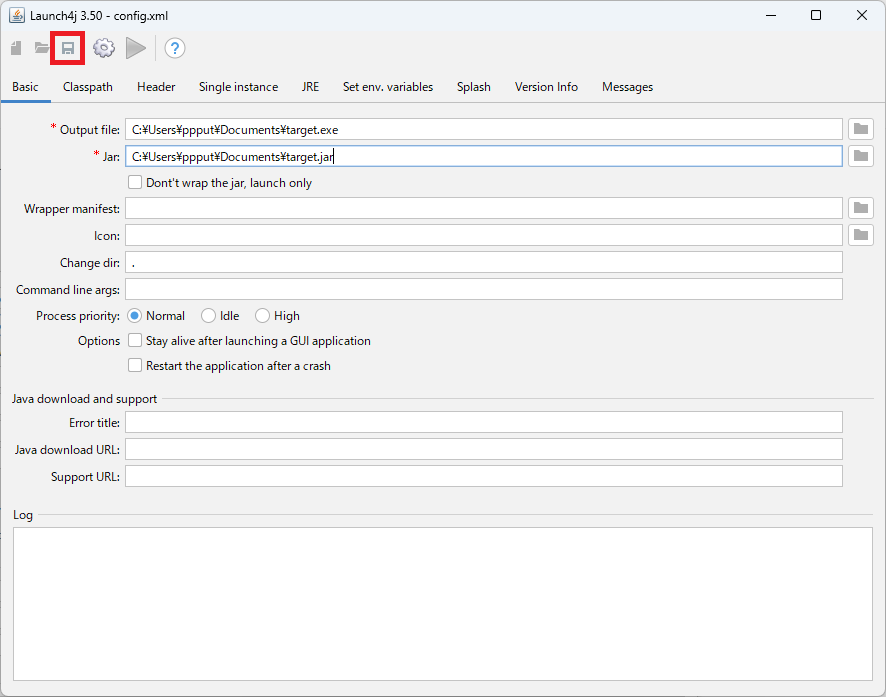Select Normal process priority
The width and height of the screenshot is (886, 697).
click(134, 315)
